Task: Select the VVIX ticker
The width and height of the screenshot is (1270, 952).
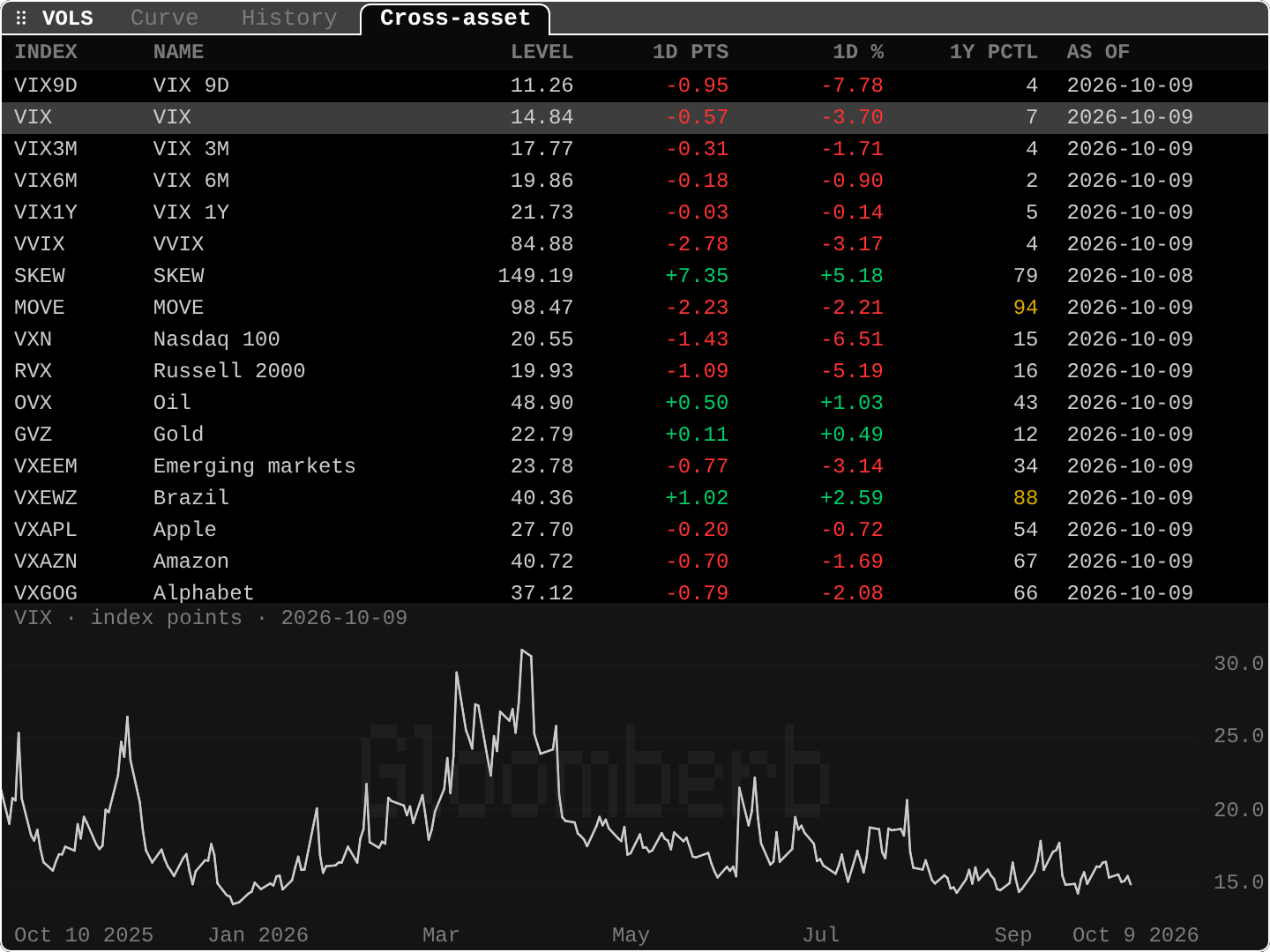Action: 40,244
